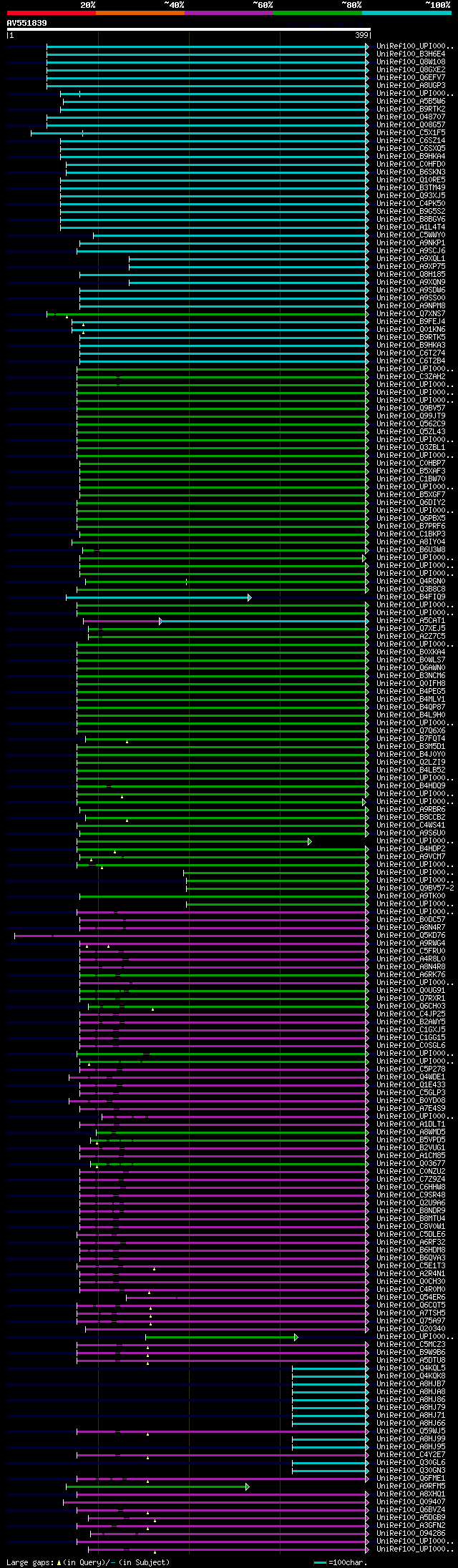This screenshot has width=458, height=1568.
Task: Select the UniRef100_O48707 label
Action: tap(411, 117)
